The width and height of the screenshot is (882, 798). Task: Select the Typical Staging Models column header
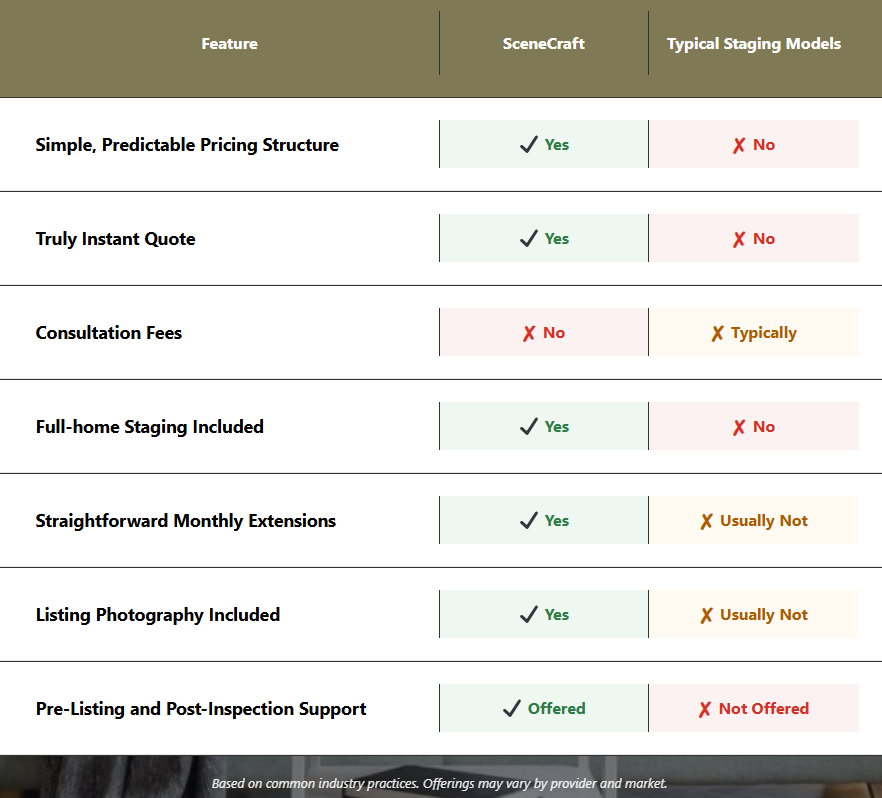click(x=753, y=44)
